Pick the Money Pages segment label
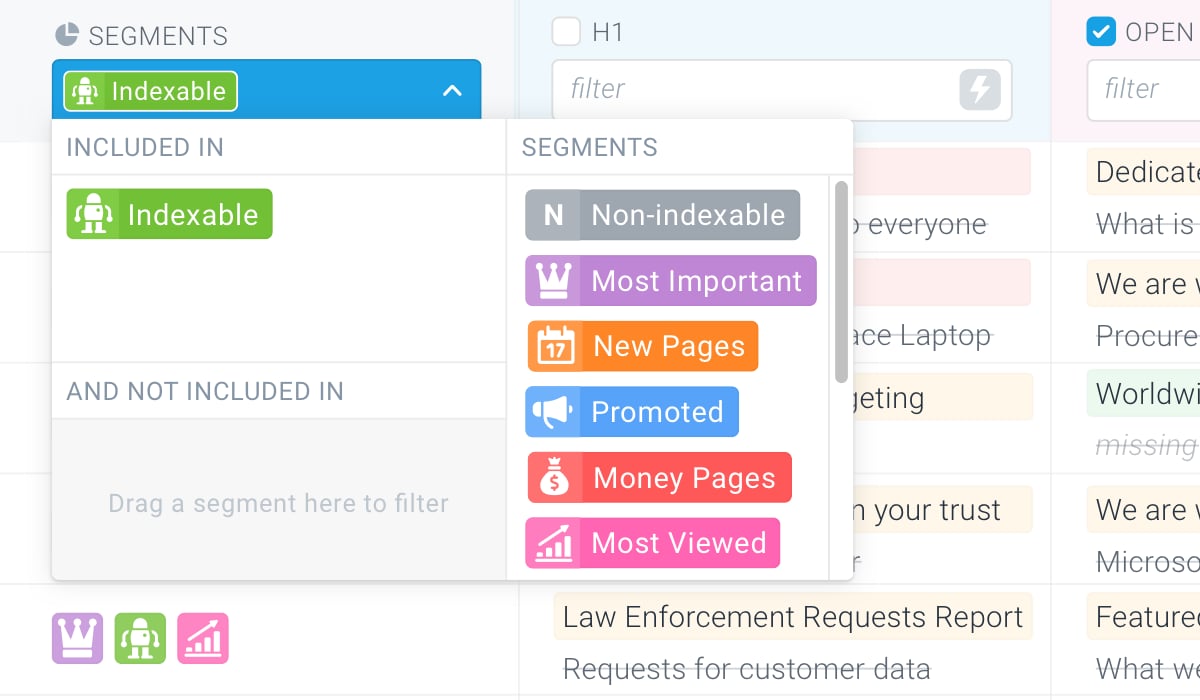The height and width of the screenshot is (700, 1200). coord(684,478)
